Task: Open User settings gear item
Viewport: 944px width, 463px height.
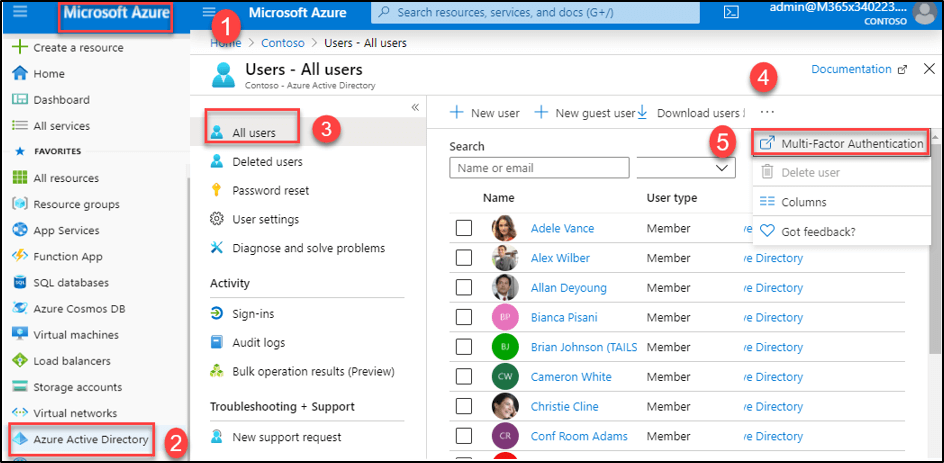Action: coord(264,219)
